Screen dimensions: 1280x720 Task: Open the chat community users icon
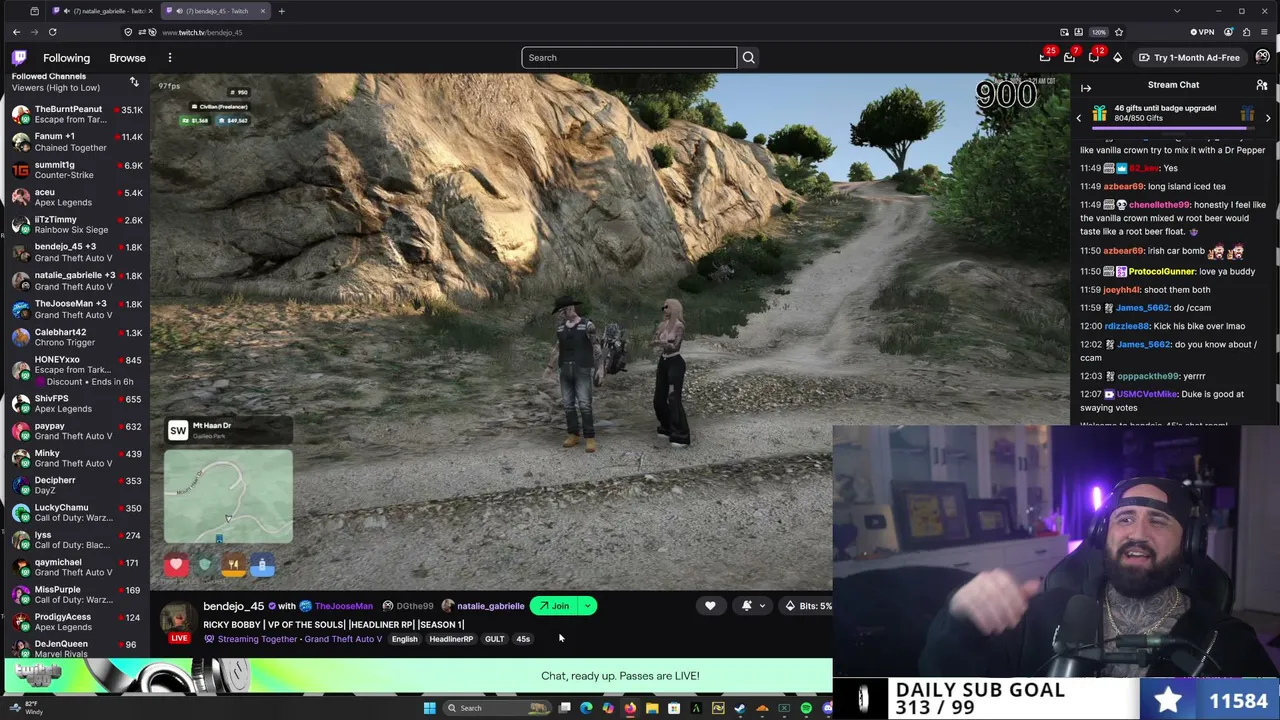1262,86
